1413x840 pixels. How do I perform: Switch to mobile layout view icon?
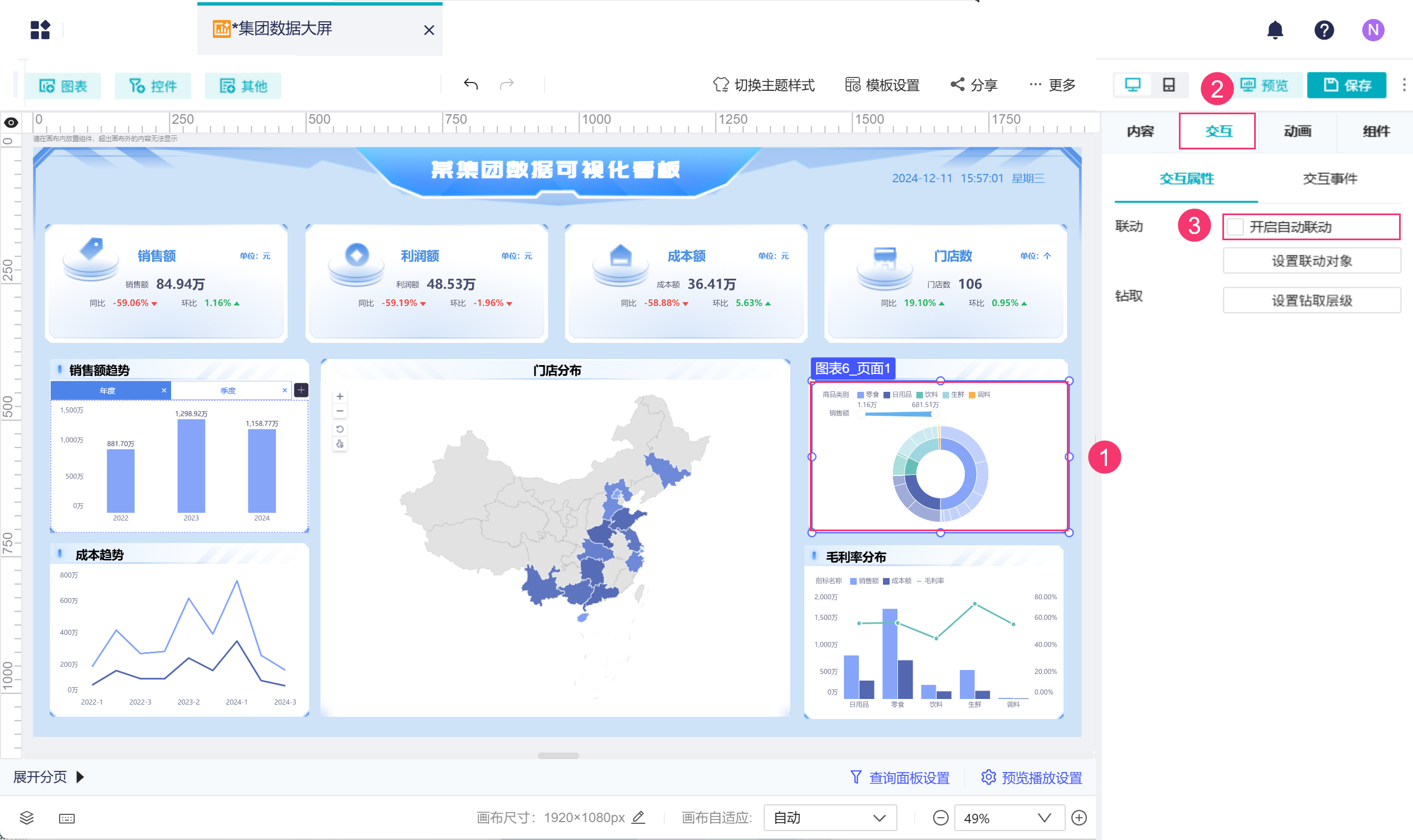1168,85
